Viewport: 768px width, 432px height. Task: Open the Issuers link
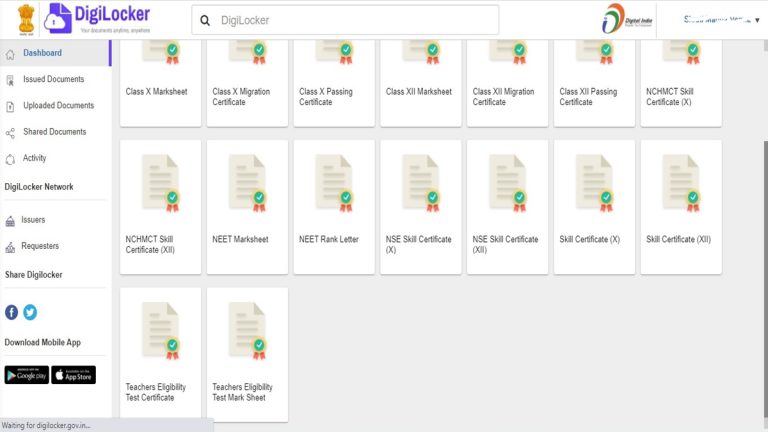[x=33, y=220]
